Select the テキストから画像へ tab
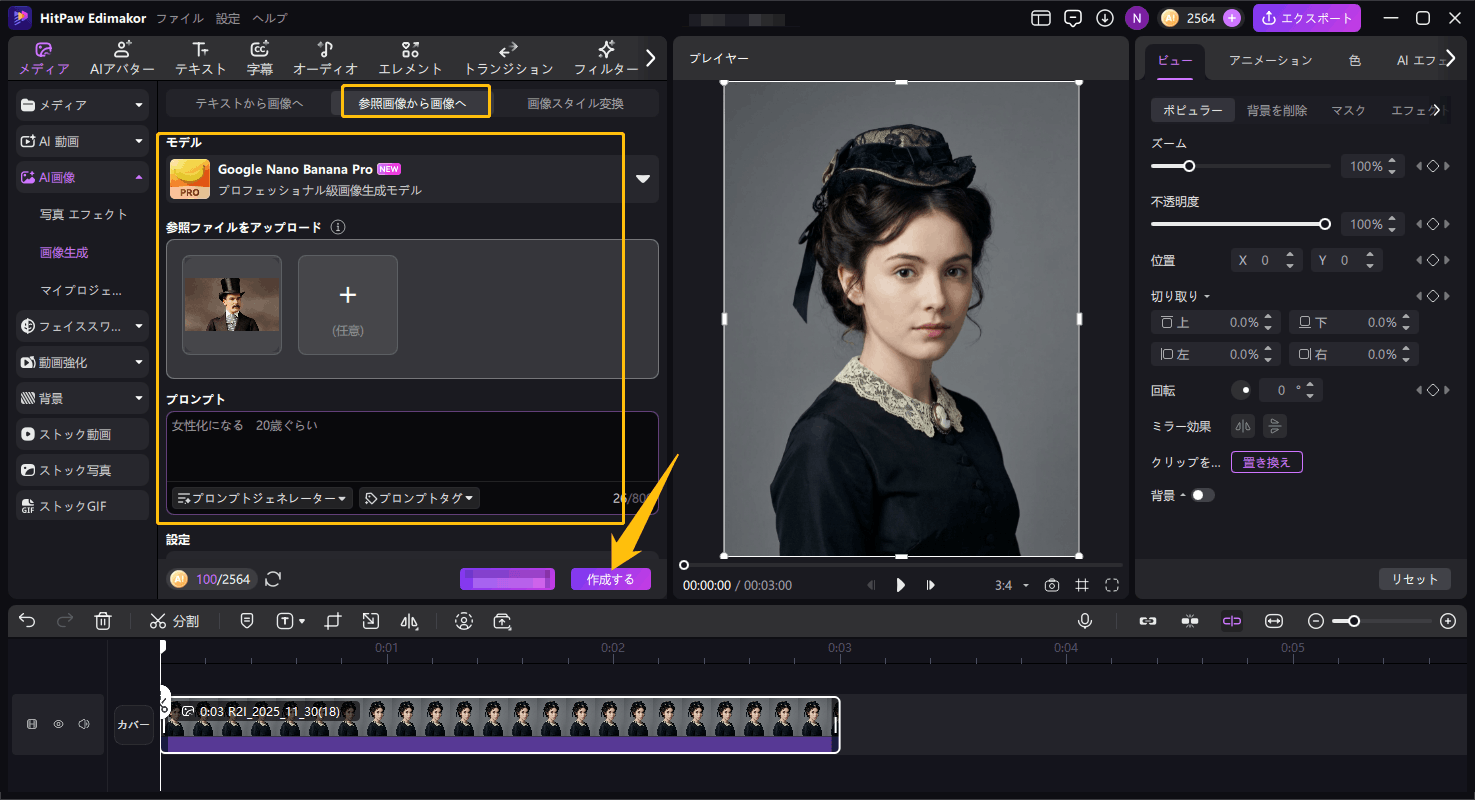Image resolution: width=1475 pixels, height=800 pixels. pos(248,101)
